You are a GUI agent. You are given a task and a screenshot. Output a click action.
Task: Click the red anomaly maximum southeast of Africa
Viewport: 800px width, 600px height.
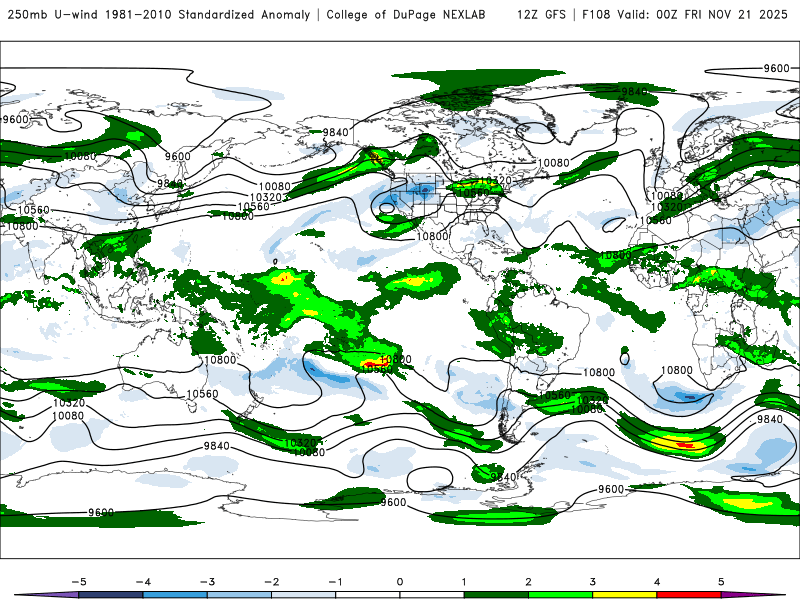685,445
